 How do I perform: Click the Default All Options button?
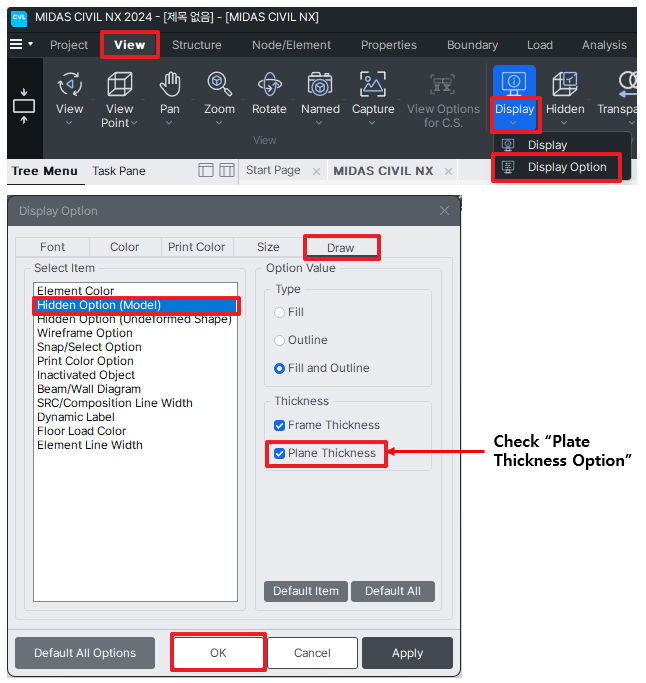85,653
